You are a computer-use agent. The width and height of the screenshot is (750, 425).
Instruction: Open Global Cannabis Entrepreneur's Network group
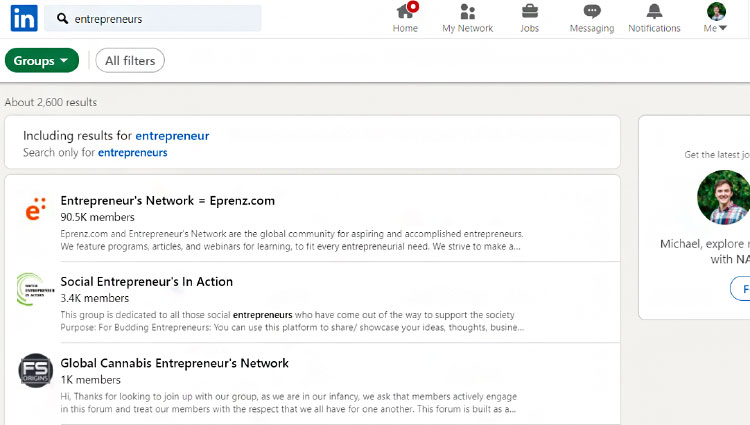click(x=175, y=363)
